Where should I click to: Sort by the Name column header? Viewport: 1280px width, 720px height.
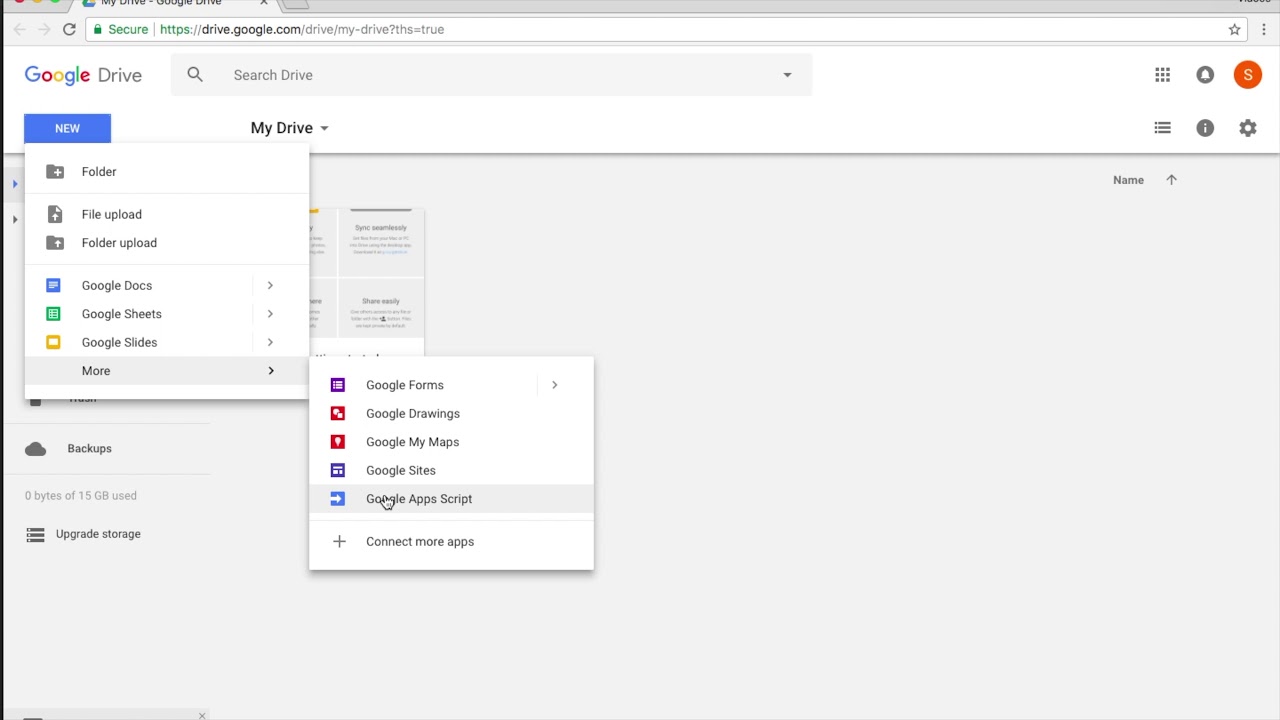pyautogui.click(x=1128, y=180)
